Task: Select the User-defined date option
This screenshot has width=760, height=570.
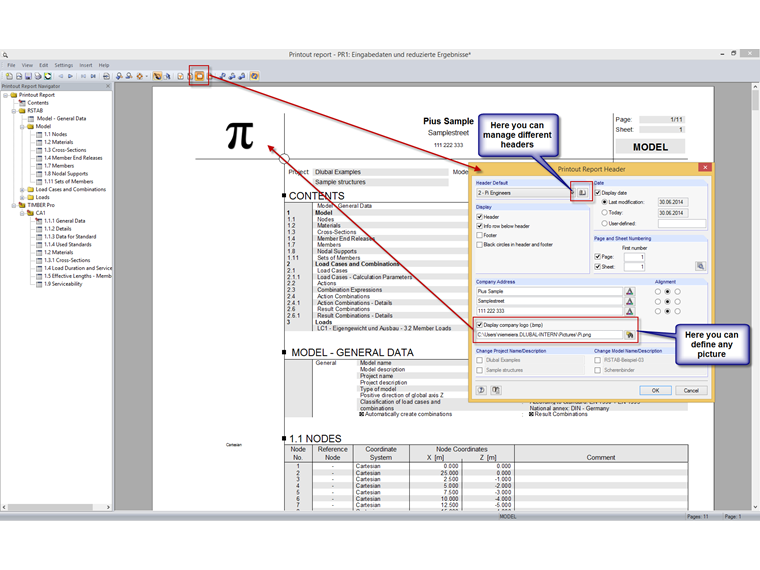Action: 604,223
